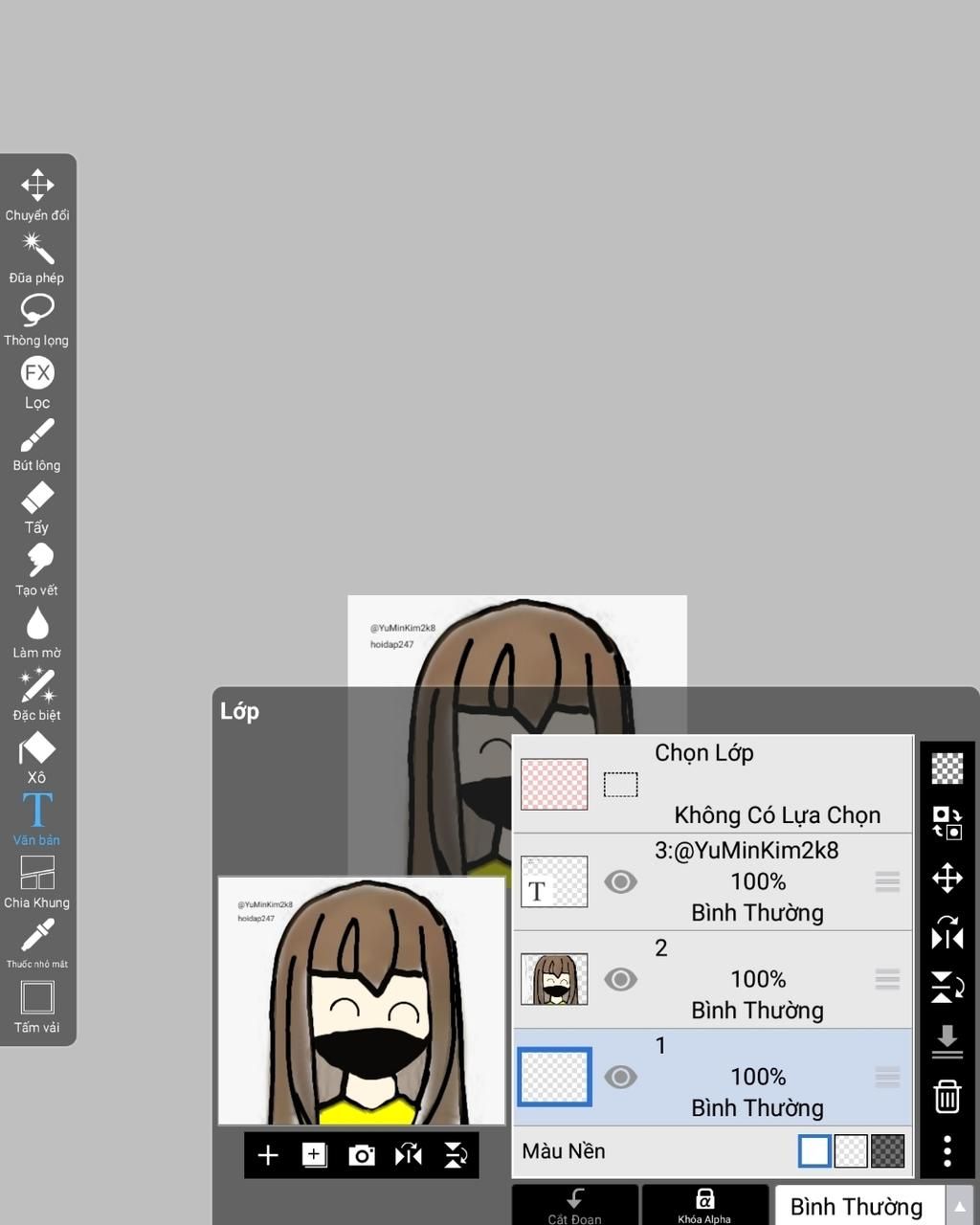Screen dimensions: 980x1225
Task: Select the Bút lông brush tool
Action: point(37,445)
